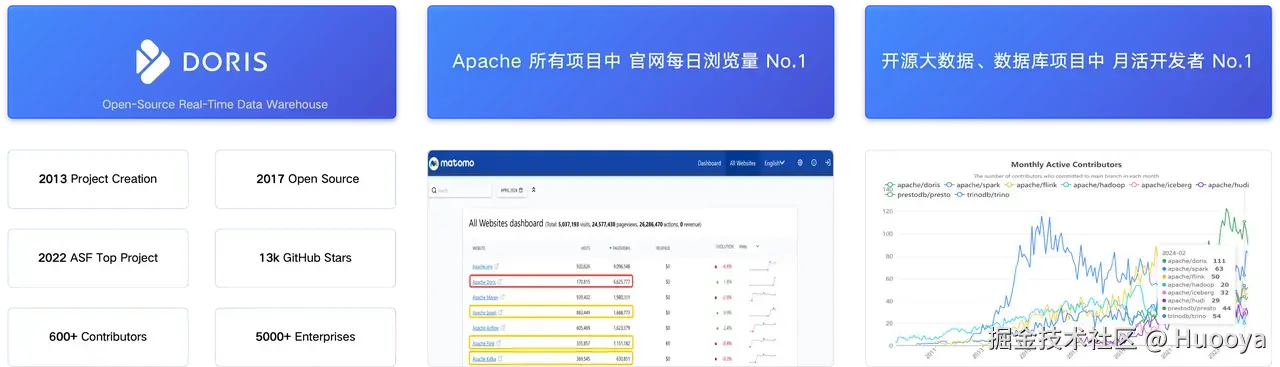This screenshot has width=1280, height=367.
Task: Open the Apache Flink website link
Action: pos(484,342)
